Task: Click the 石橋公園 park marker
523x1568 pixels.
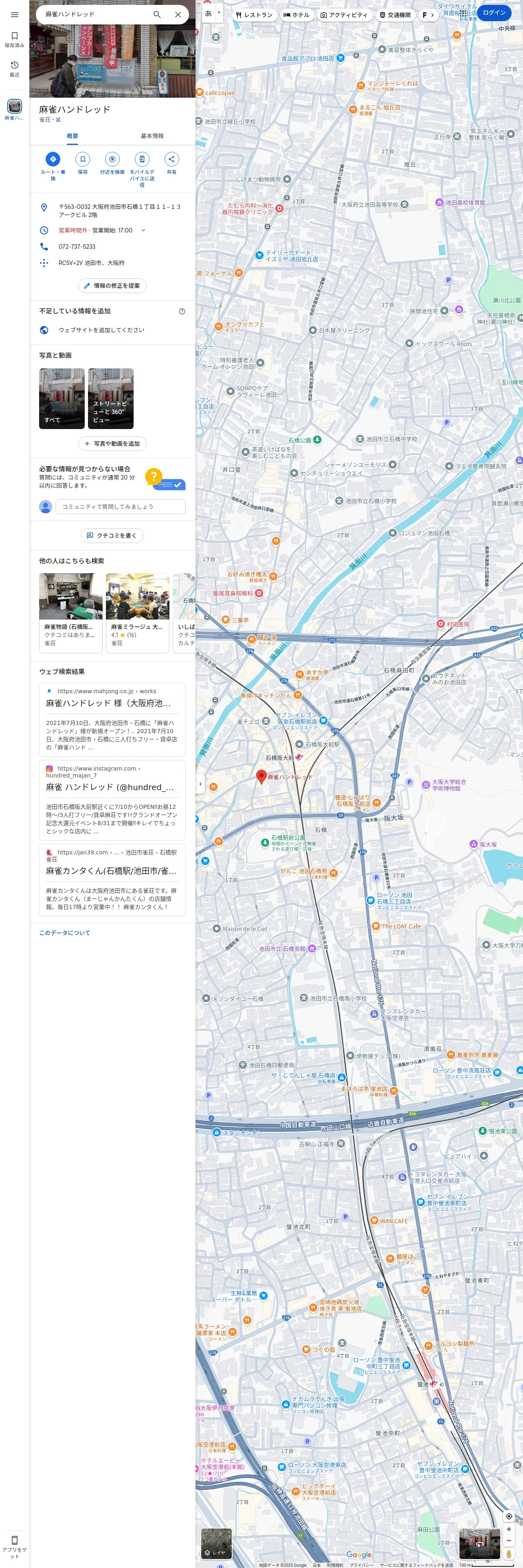Action: point(316,440)
